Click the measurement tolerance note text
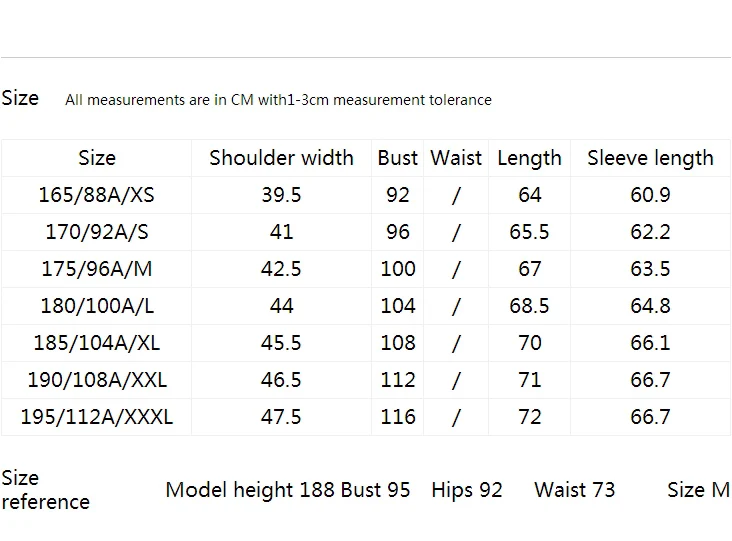 278,99
